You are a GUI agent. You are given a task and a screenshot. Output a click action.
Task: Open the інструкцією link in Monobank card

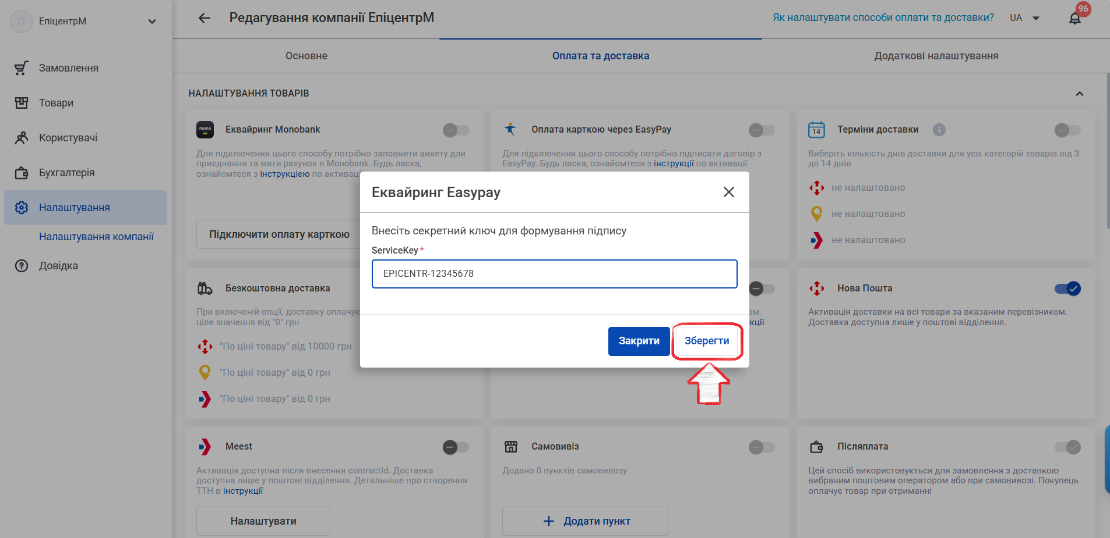(x=284, y=173)
